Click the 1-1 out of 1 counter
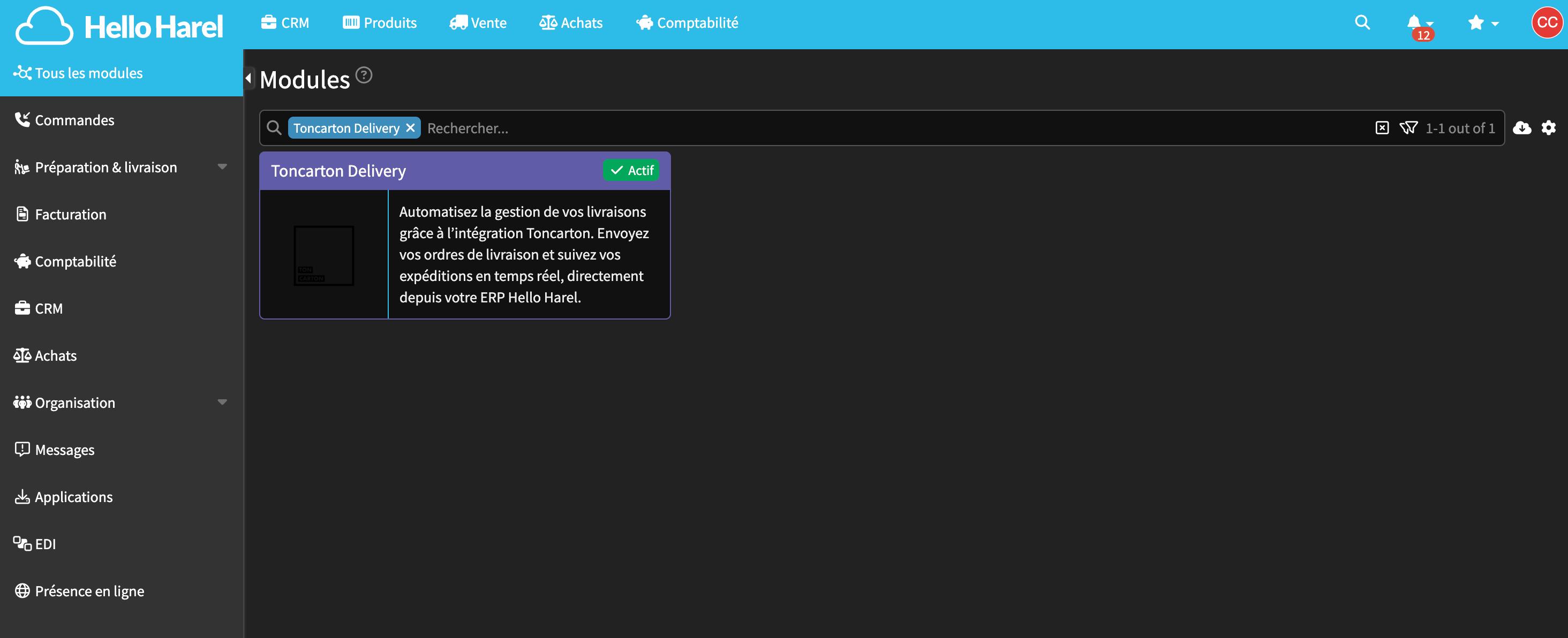This screenshot has height=638, width=1568. click(1460, 128)
